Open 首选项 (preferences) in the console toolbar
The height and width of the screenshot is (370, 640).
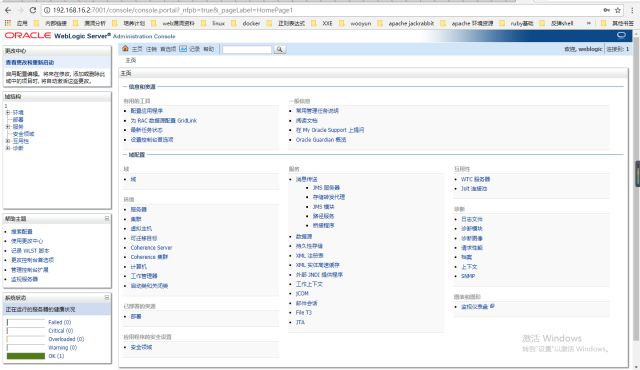point(168,49)
